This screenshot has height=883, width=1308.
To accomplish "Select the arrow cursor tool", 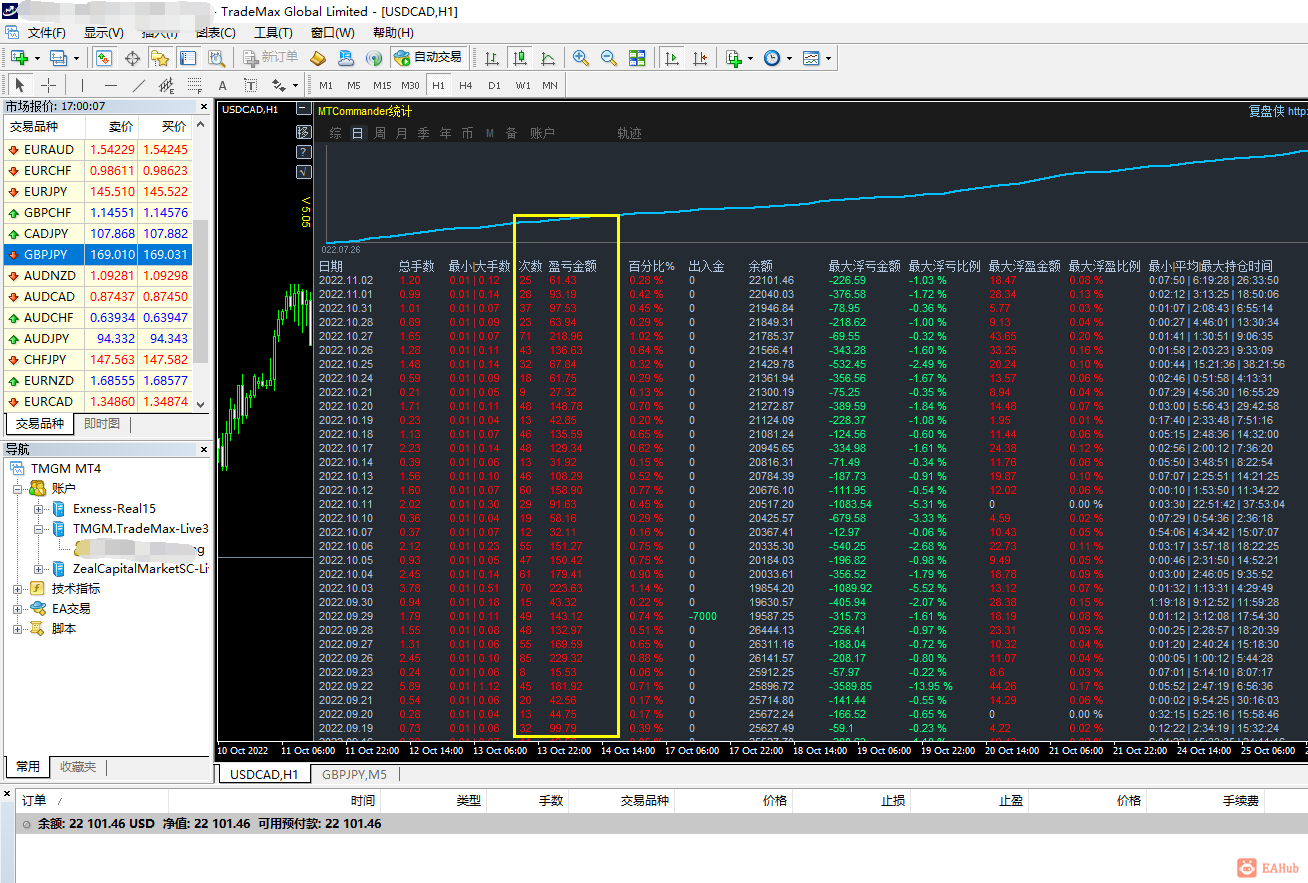I will 20,85.
